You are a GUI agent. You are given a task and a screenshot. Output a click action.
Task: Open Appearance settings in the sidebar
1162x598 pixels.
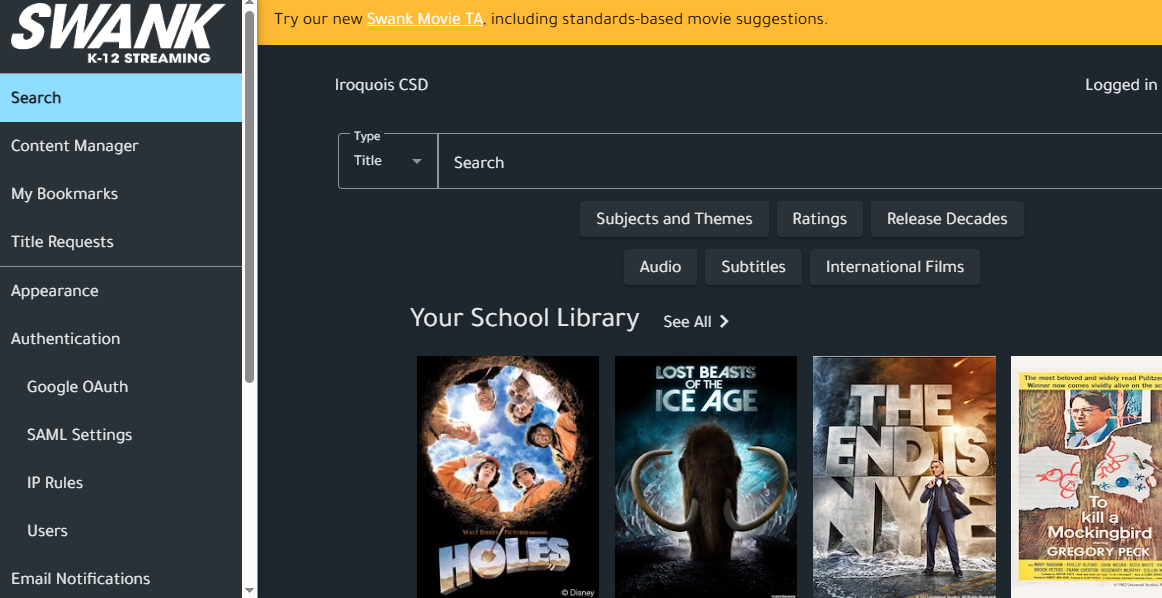point(121,290)
